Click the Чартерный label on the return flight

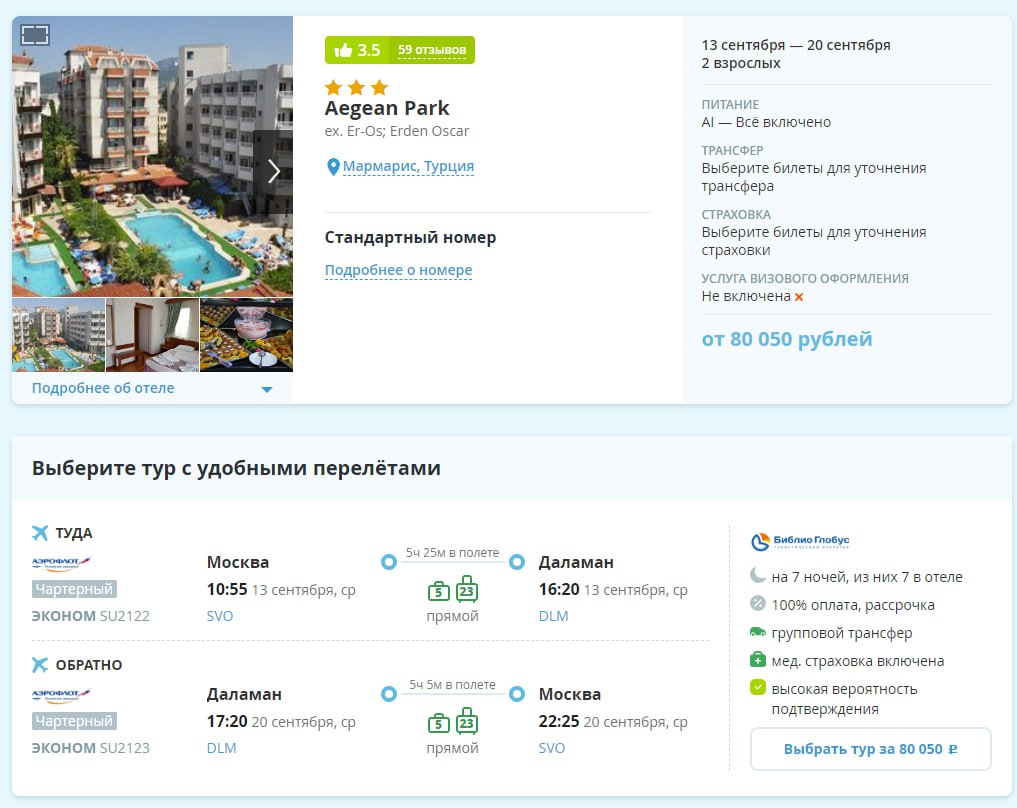[74, 721]
